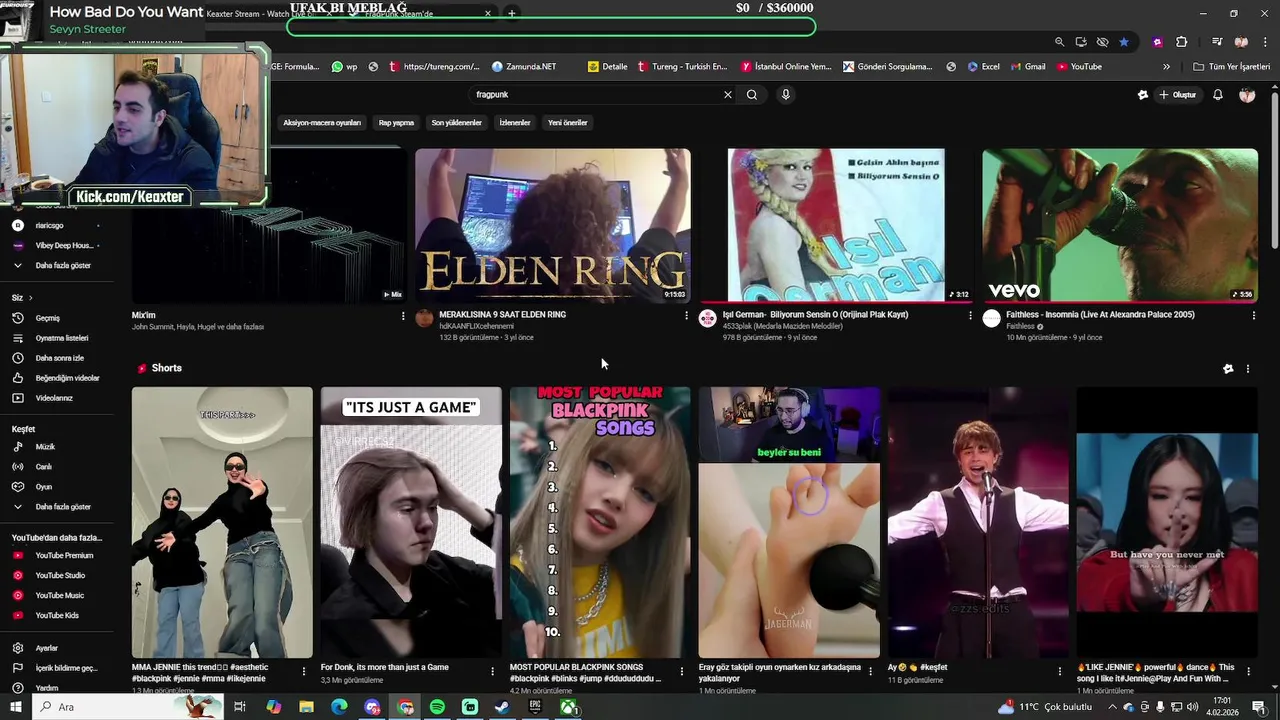Select the İzlenenler filter chip

click(x=515, y=123)
